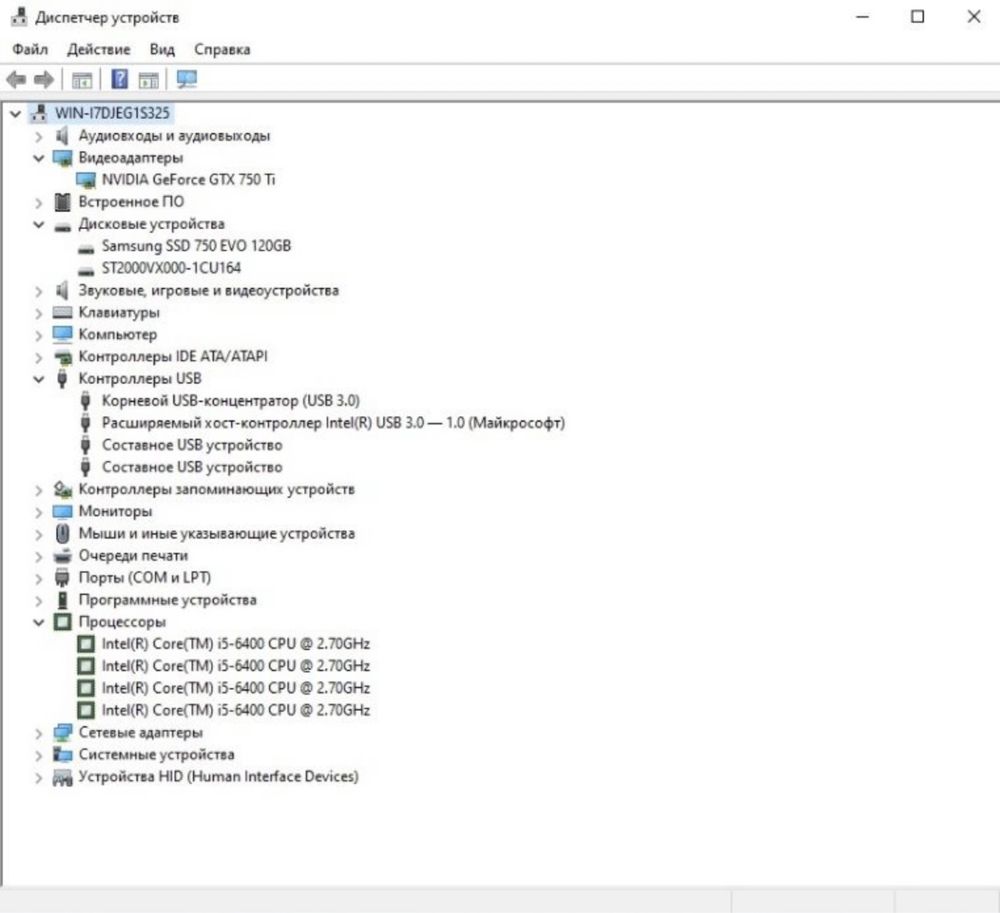Select the Компьютер category label
Viewport: 1000px width, 913px height.
coord(118,335)
